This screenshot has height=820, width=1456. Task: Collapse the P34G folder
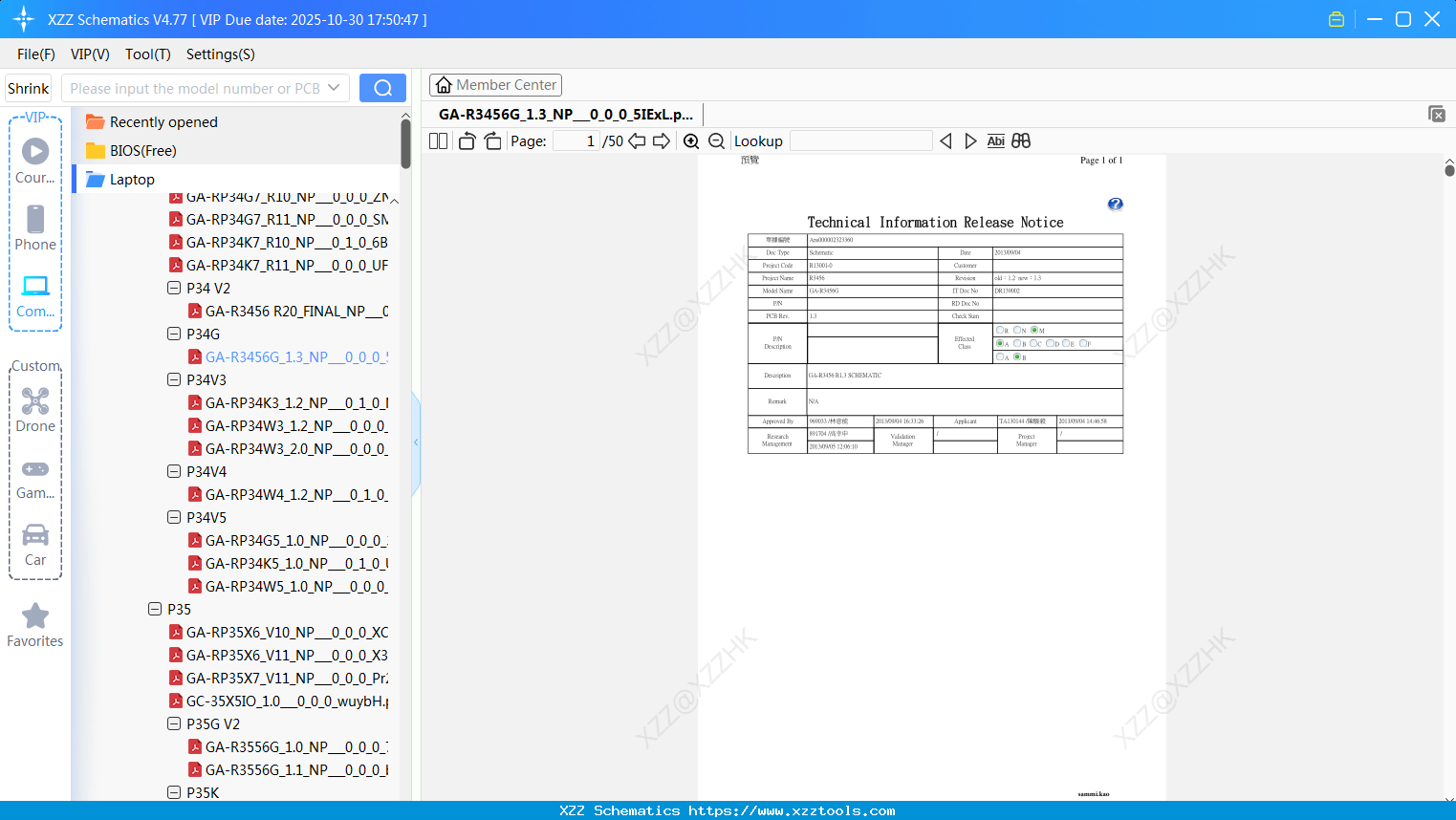click(174, 334)
